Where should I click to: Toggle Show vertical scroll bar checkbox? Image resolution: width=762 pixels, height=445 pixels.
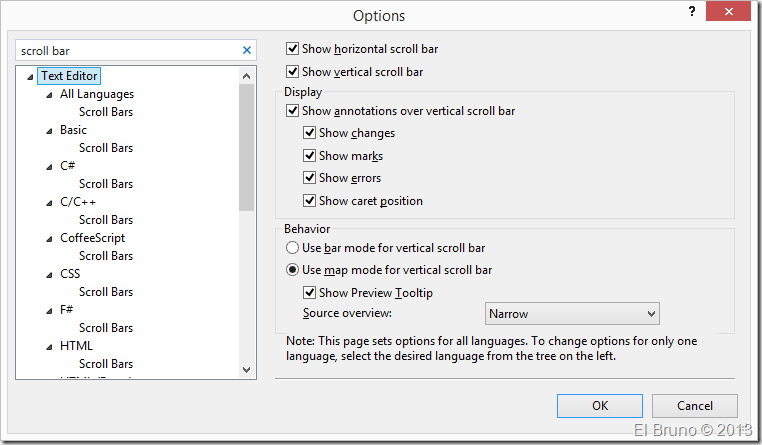293,72
